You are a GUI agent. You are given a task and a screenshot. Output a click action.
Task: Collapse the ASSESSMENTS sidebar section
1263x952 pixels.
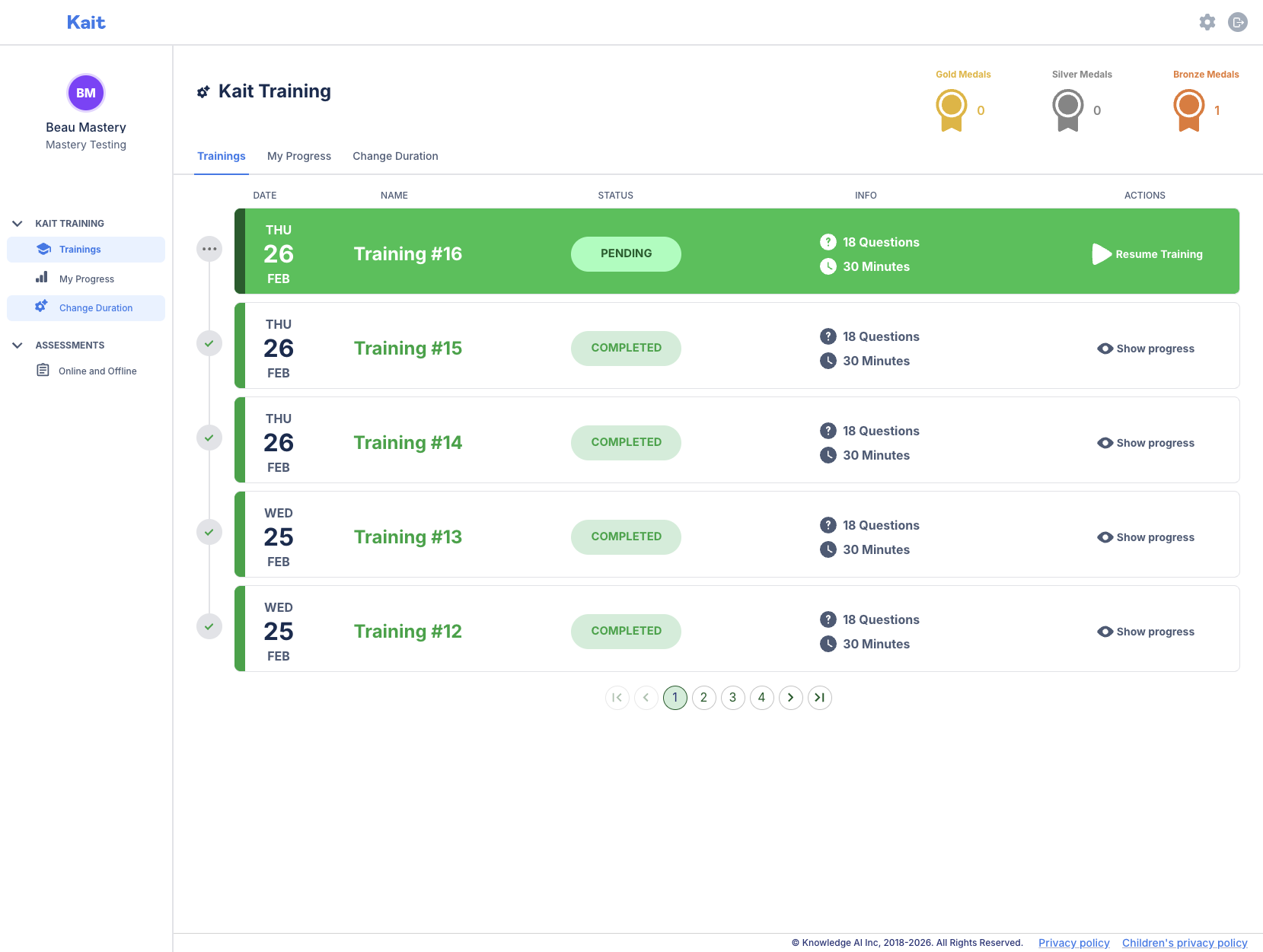[18, 345]
